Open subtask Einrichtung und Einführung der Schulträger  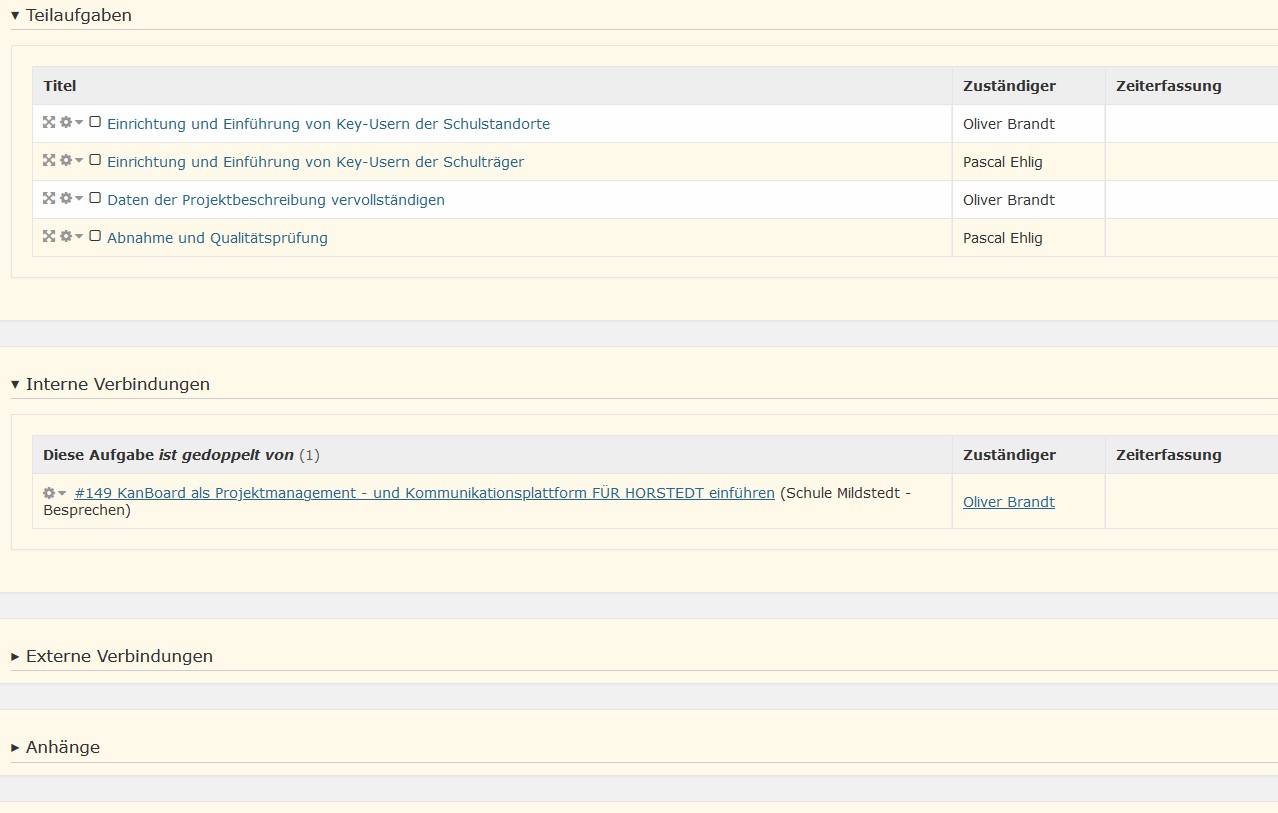(315, 162)
